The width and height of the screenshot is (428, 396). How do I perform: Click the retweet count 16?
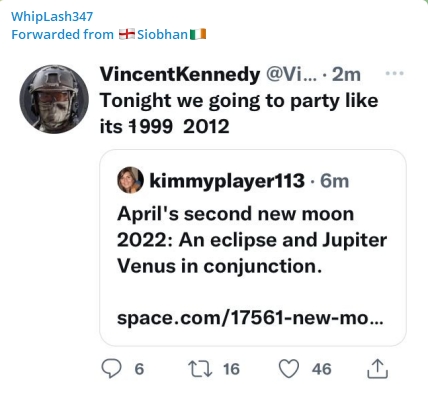231,369
